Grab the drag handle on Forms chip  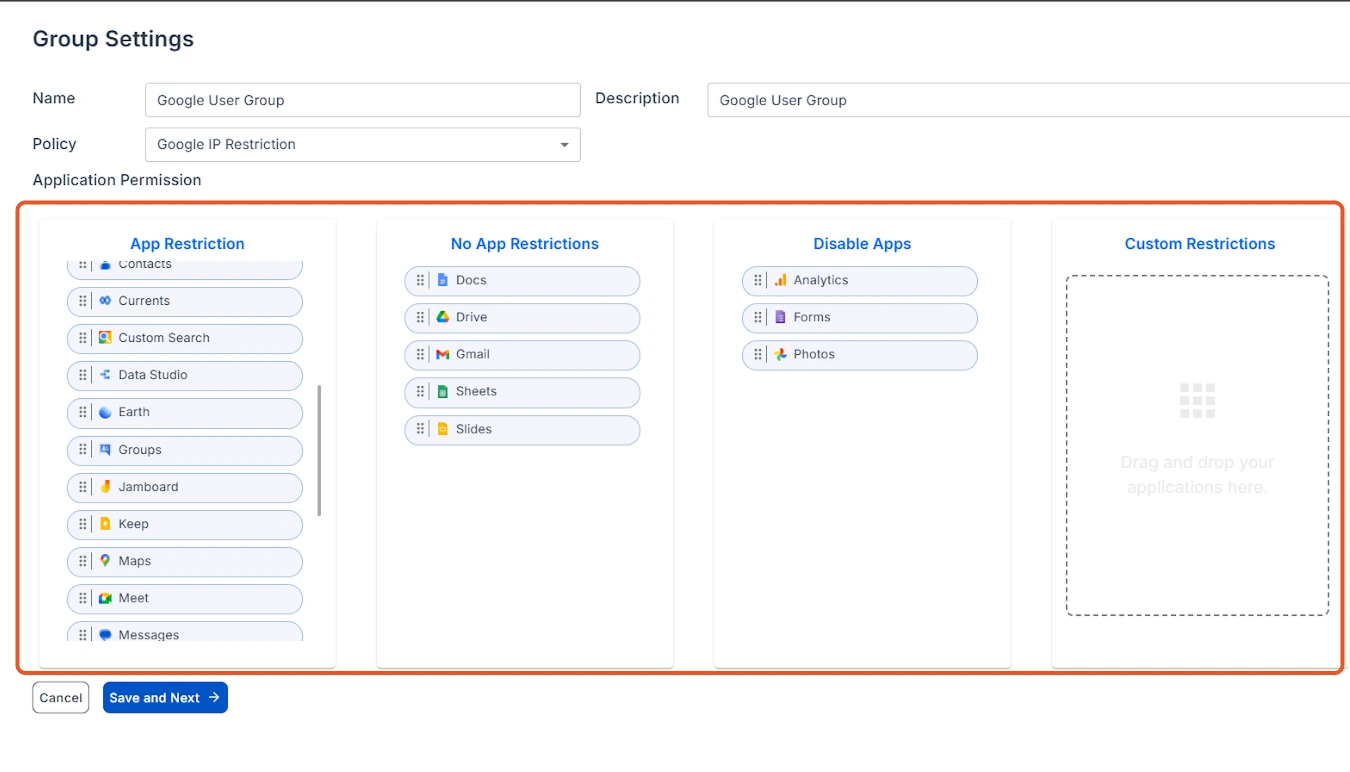[758, 317]
